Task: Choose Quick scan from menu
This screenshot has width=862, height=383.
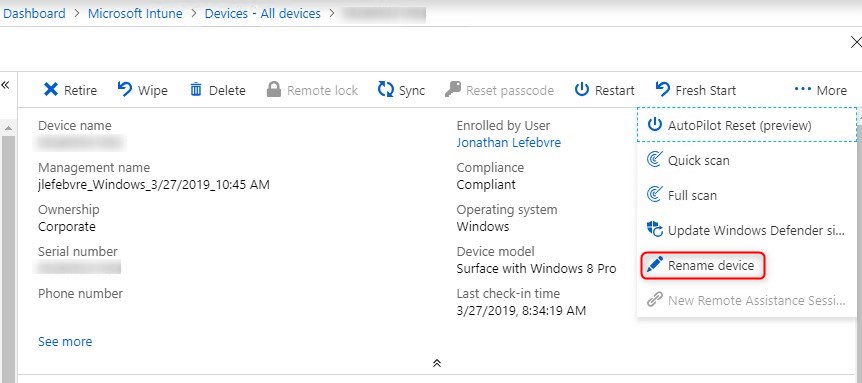Action: (x=747, y=160)
